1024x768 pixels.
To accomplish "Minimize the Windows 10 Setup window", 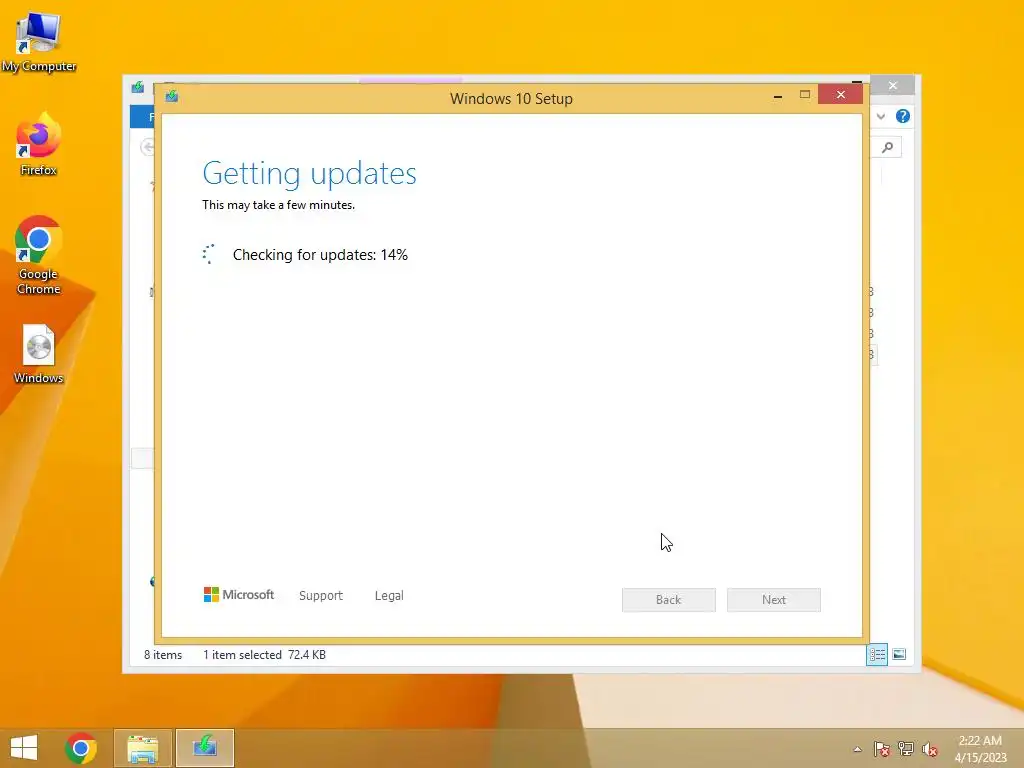I will 778,96.
